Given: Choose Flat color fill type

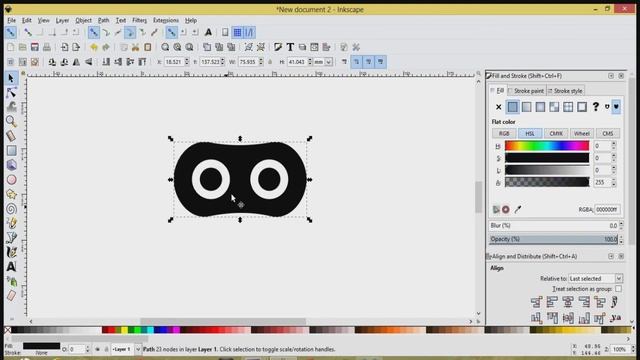Looking at the screenshot, I should pyautogui.click(x=512, y=107).
